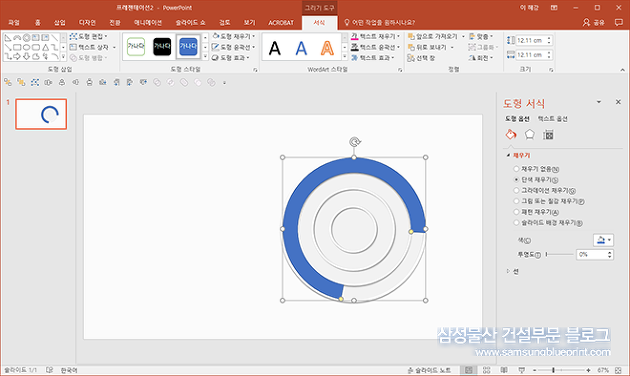Select the cloud shape in shapes gallery
Viewport: 630px width, 376px height.
(x=36, y=57)
